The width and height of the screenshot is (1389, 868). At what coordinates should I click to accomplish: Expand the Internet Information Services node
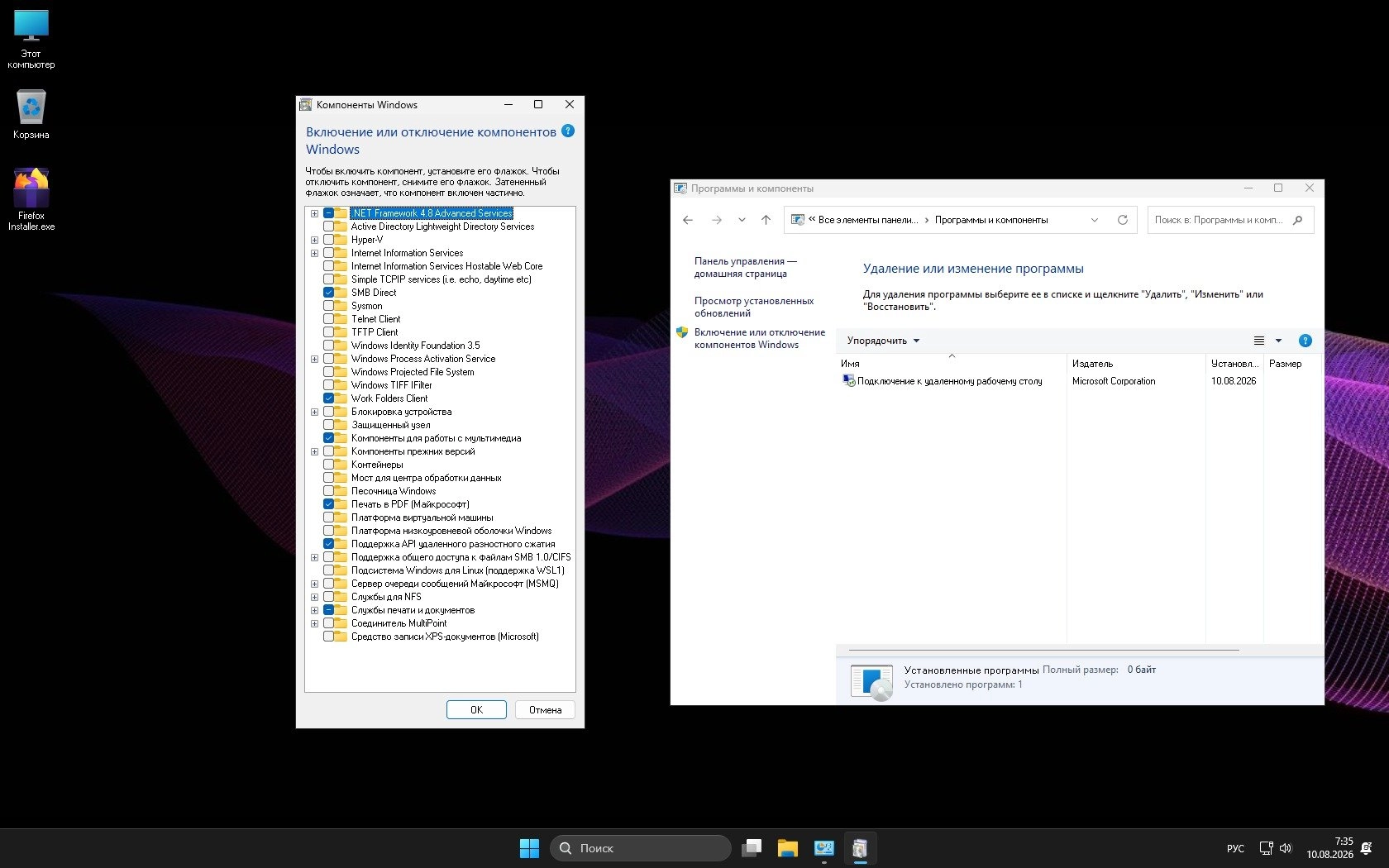coord(314,253)
